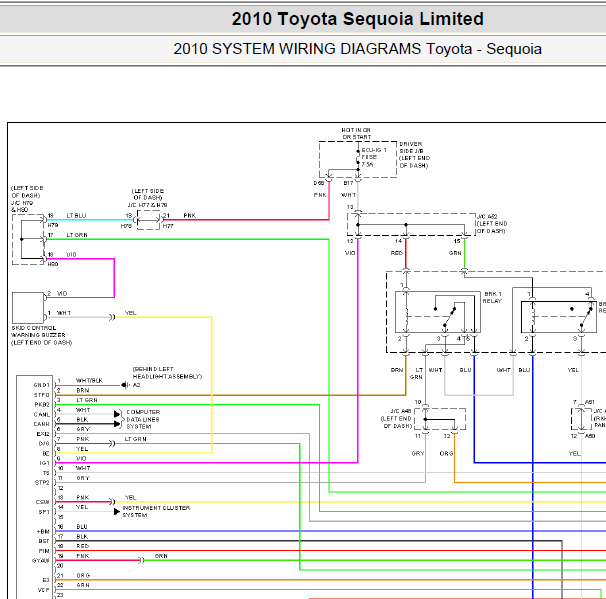Click the "BLU" label at pin 16
This screenshot has width=606, height=599.
(82, 526)
